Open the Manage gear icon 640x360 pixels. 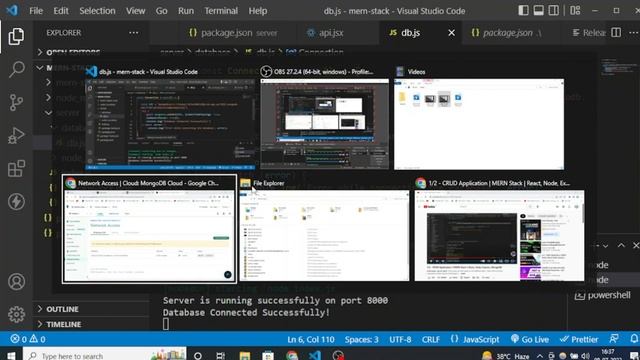tap(16, 314)
